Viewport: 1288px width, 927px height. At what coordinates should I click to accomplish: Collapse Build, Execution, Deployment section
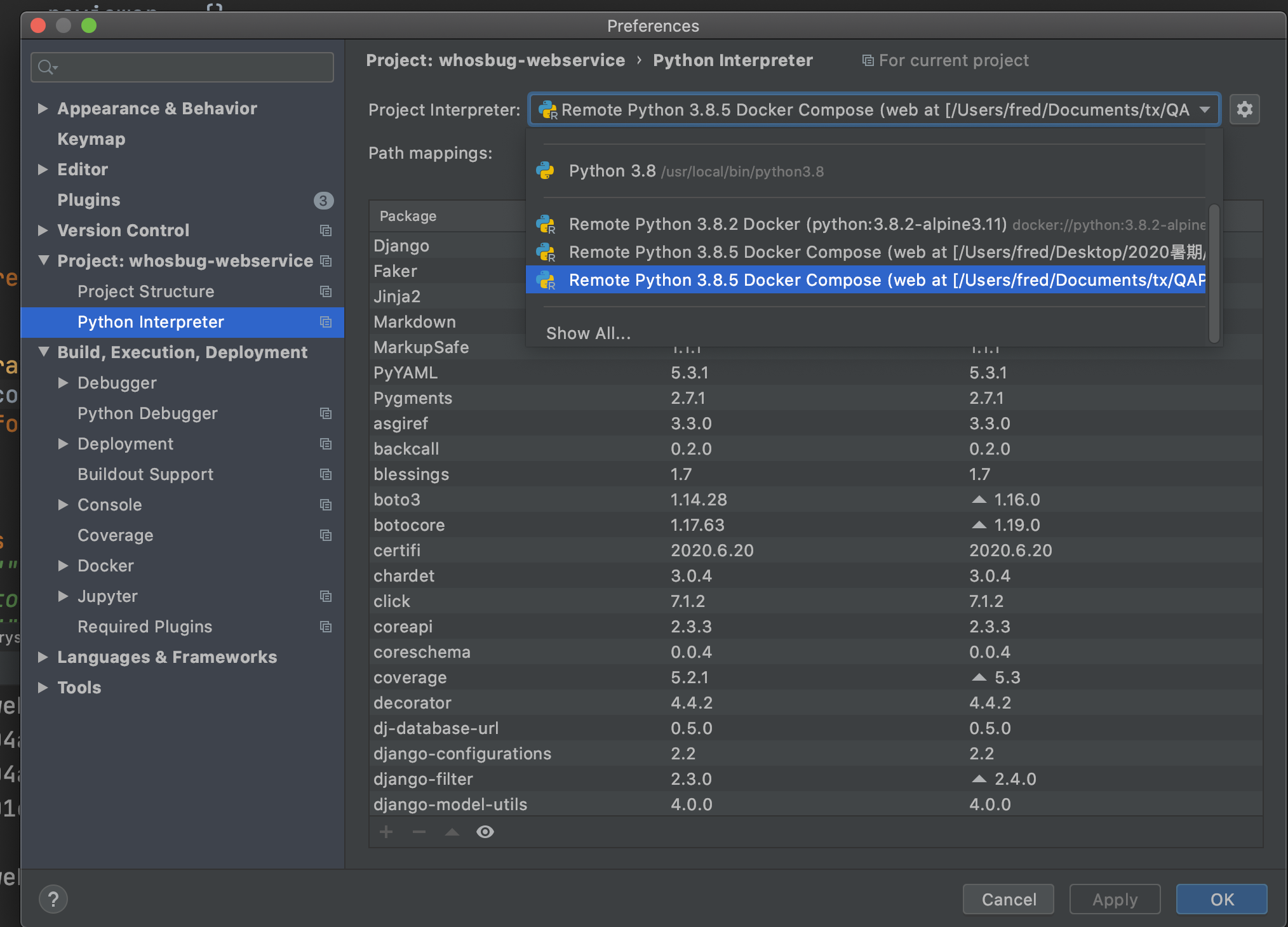coord(43,352)
